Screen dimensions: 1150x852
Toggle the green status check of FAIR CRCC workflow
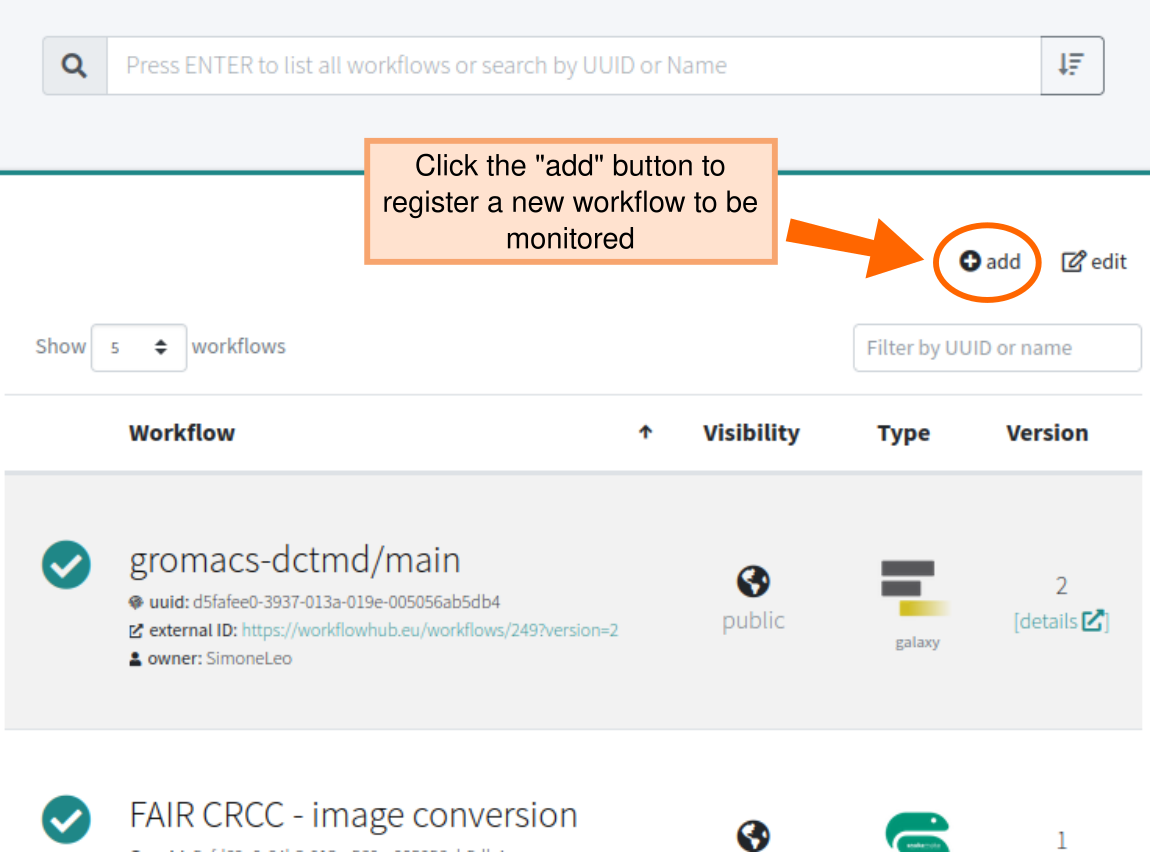click(65, 820)
